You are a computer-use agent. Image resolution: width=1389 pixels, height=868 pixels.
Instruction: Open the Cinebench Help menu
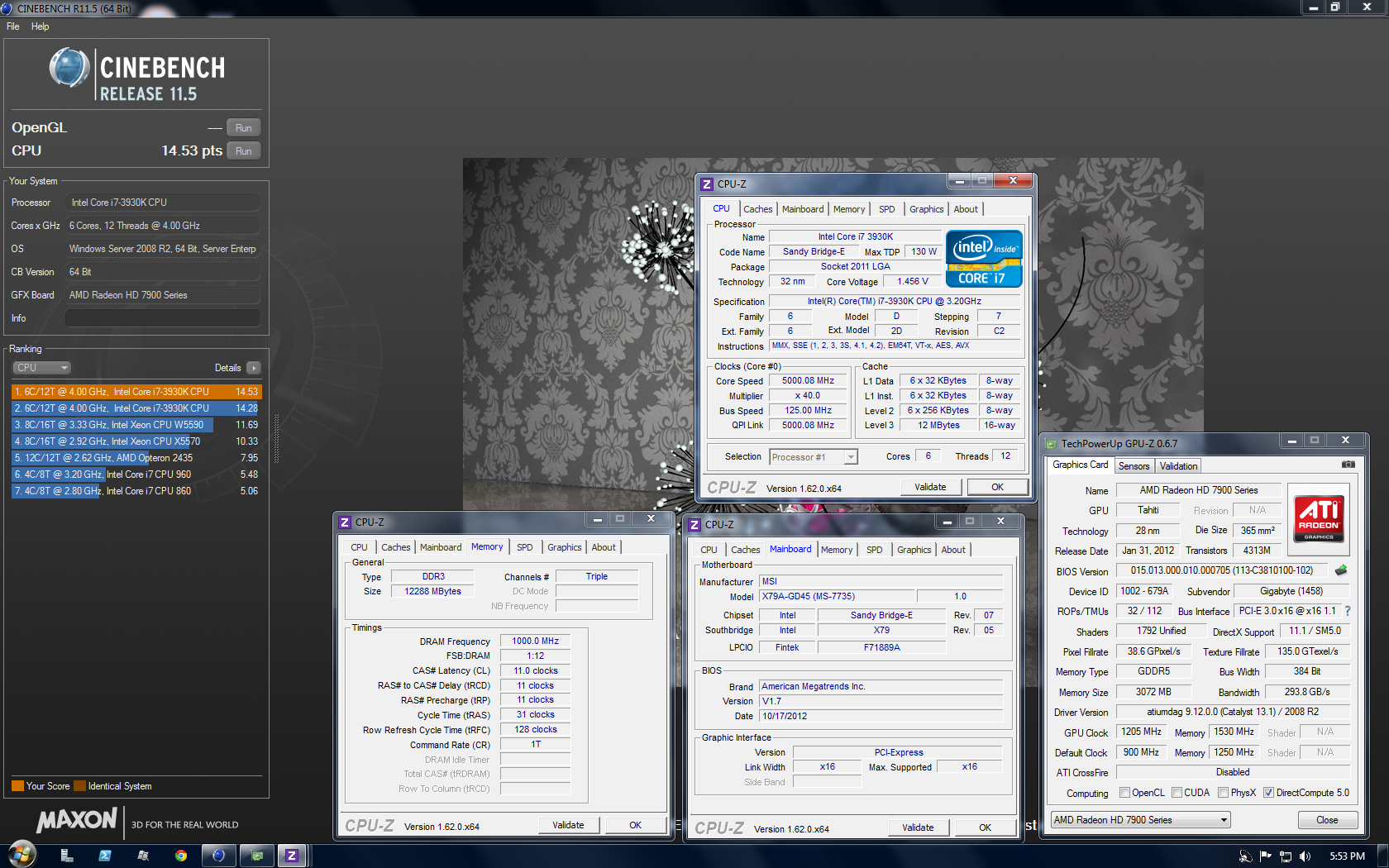click(40, 26)
